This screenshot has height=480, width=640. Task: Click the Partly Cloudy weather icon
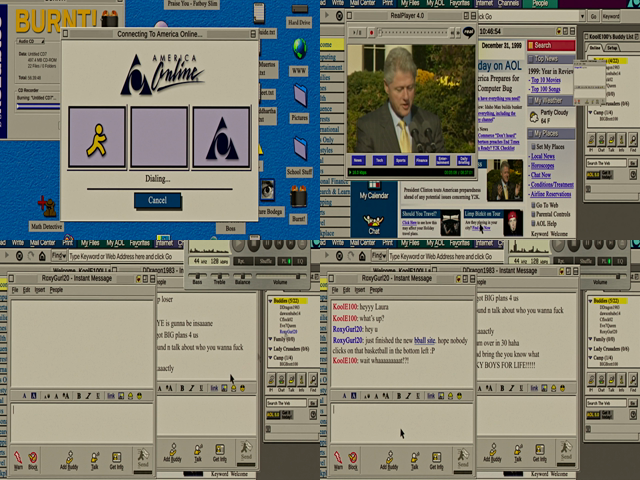click(534, 117)
